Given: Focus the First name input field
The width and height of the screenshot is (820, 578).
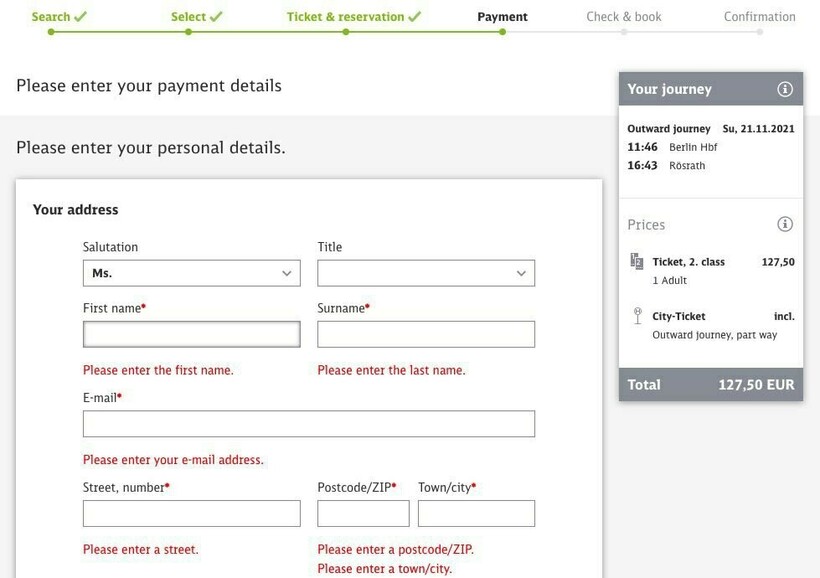Looking at the screenshot, I should (191, 334).
